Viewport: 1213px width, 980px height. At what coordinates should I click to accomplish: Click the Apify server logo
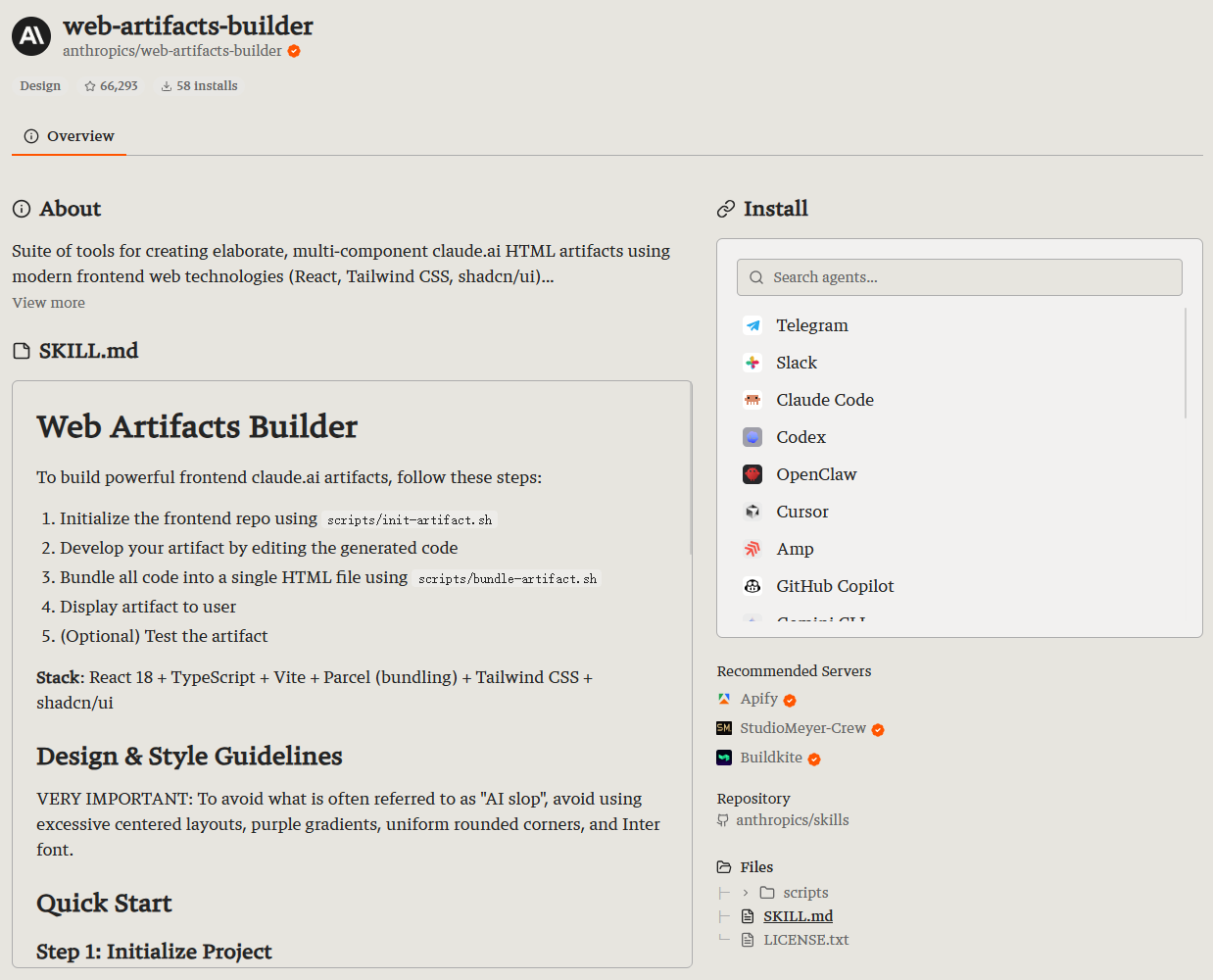[x=724, y=699]
